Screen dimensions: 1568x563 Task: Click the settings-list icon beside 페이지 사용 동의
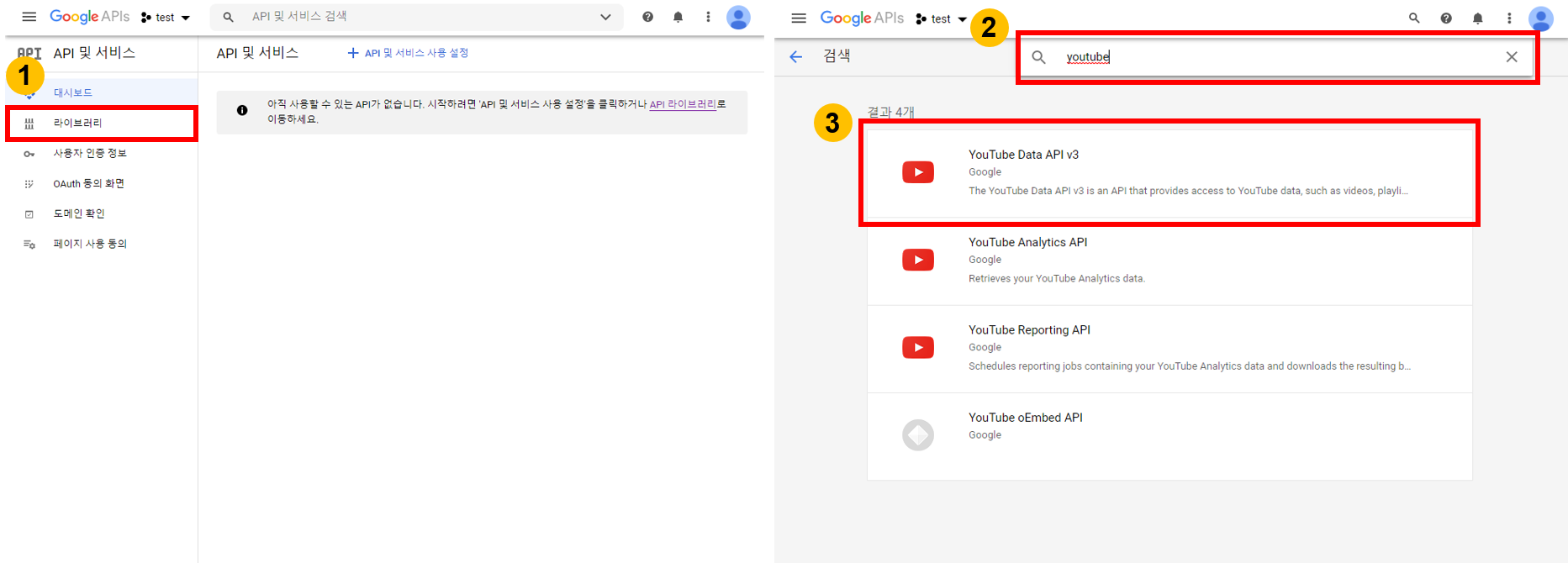point(29,245)
